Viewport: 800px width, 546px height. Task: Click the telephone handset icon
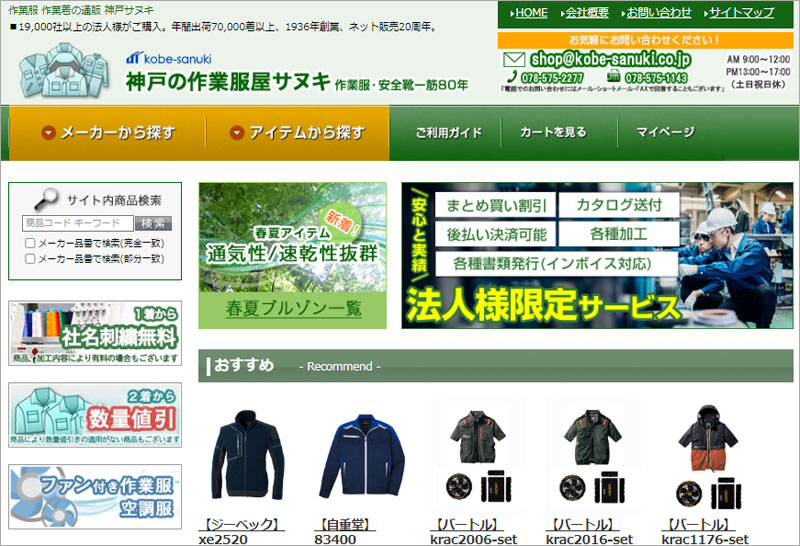512,77
